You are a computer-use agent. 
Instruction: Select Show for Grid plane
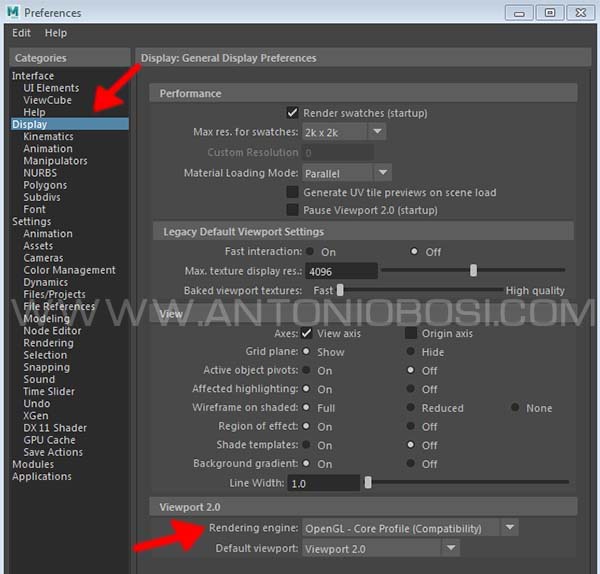point(306,351)
